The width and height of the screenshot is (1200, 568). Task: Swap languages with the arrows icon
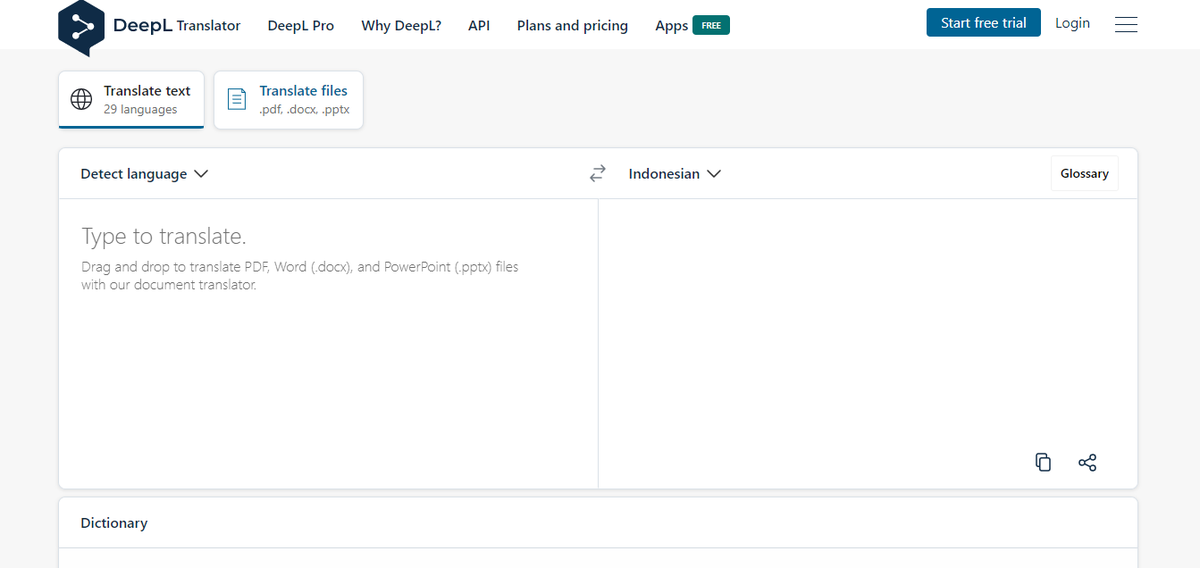click(598, 174)
